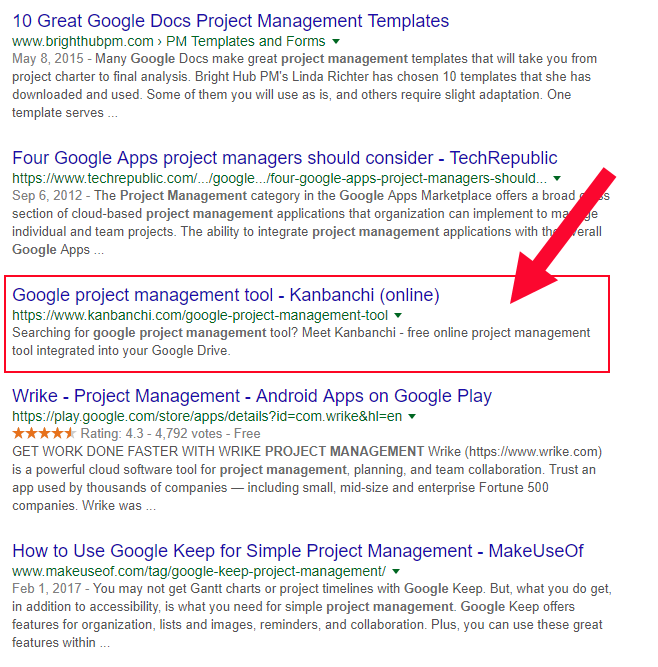Open the Wrike Android Apps on Google Play result
The height and width of the screenshot is (667, 658).
pyautogui.click(x=252, y=396)
